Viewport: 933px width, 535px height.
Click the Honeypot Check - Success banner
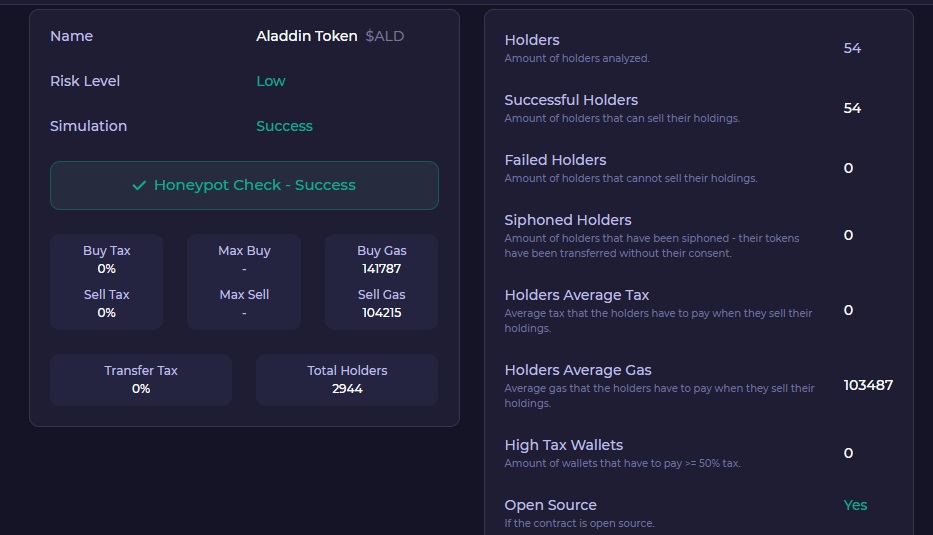[244, 185]
